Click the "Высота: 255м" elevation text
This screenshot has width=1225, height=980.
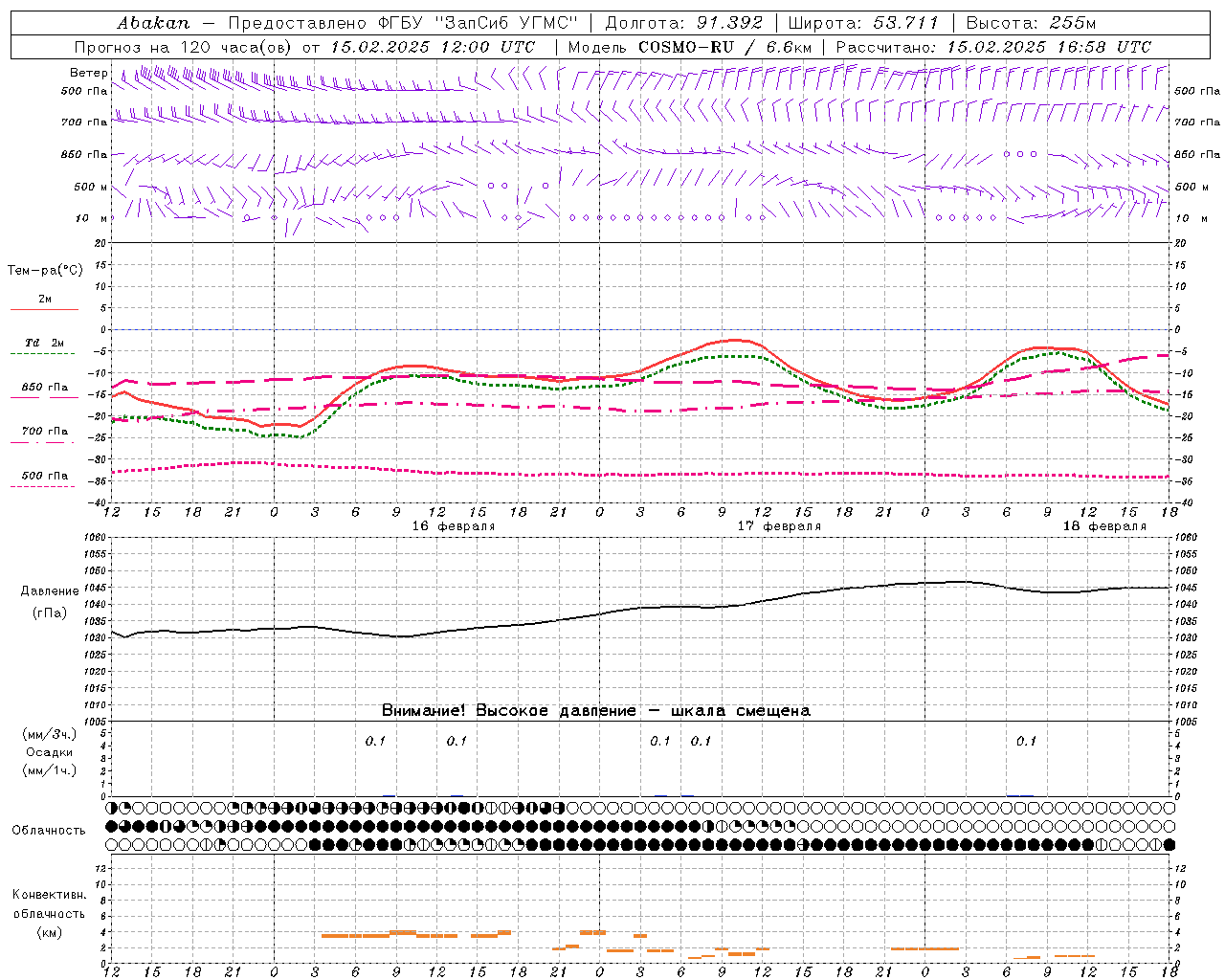[x=1031, y=23]
